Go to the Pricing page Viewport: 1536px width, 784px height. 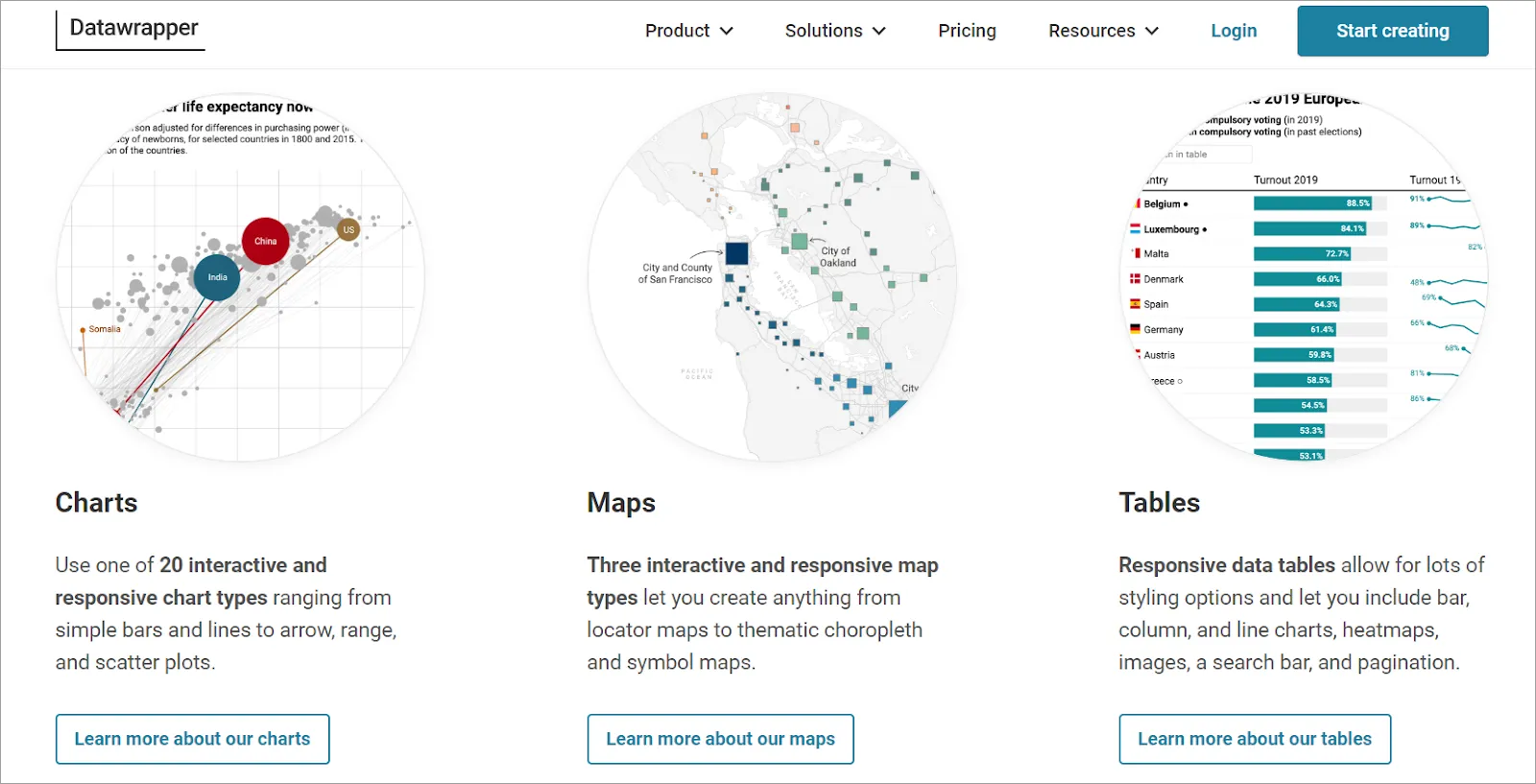(x=967, y=31)
